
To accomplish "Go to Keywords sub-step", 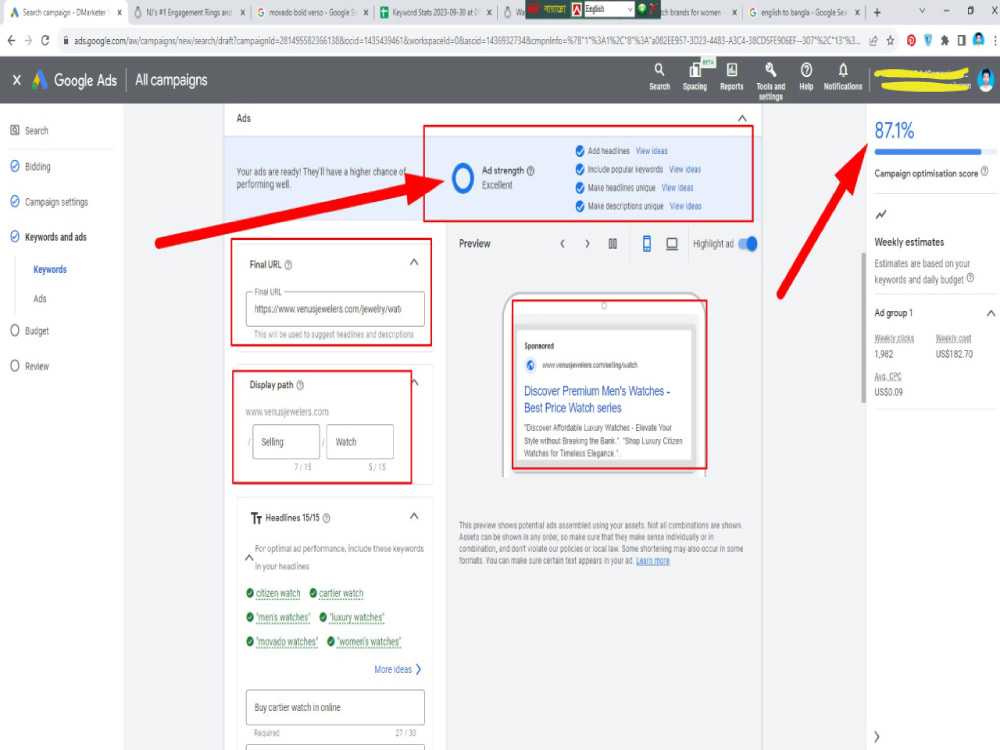I will (50, 270).
